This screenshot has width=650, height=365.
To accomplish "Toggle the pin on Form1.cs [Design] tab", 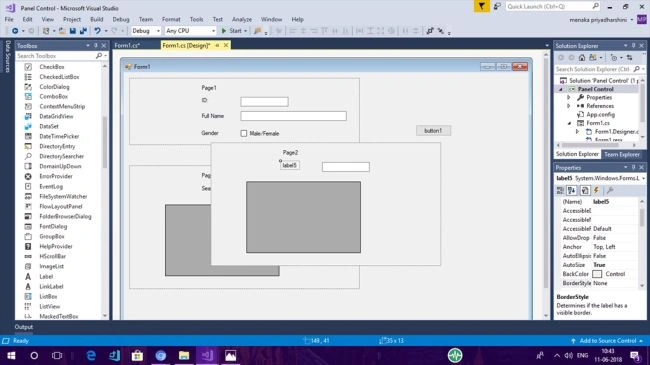I will (217, 45).
